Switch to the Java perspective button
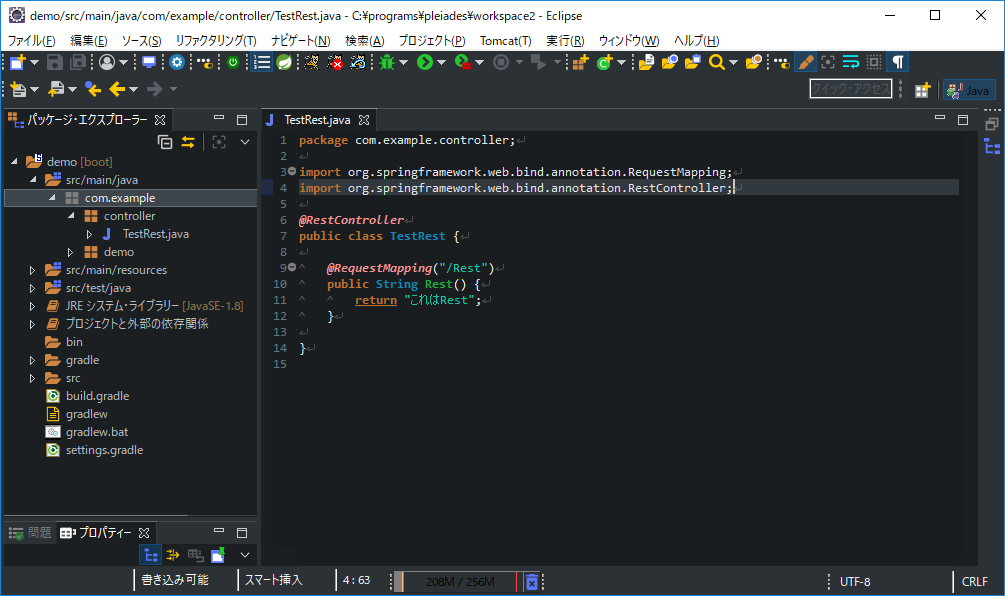 (x=968, y=90)
